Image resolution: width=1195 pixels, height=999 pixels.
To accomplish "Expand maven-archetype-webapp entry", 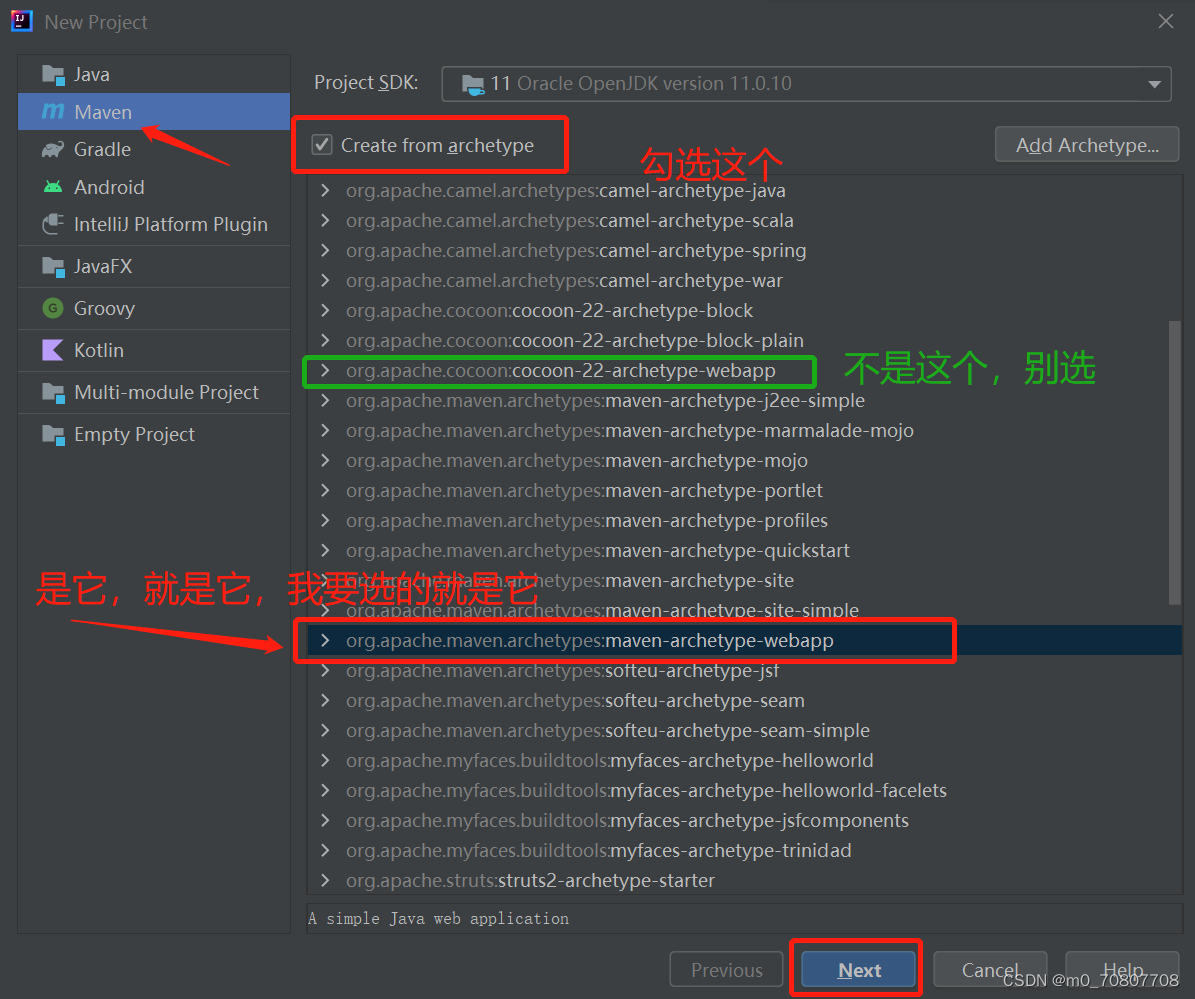I will (325, 640).
